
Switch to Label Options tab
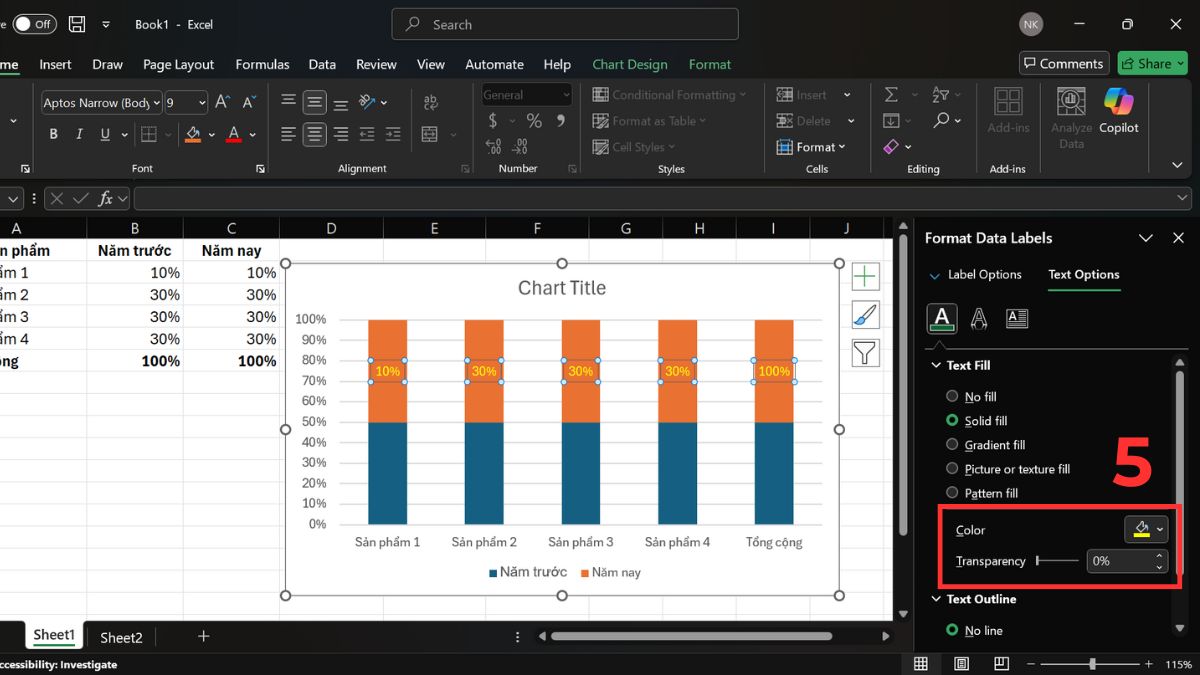[x=984, y=275]
